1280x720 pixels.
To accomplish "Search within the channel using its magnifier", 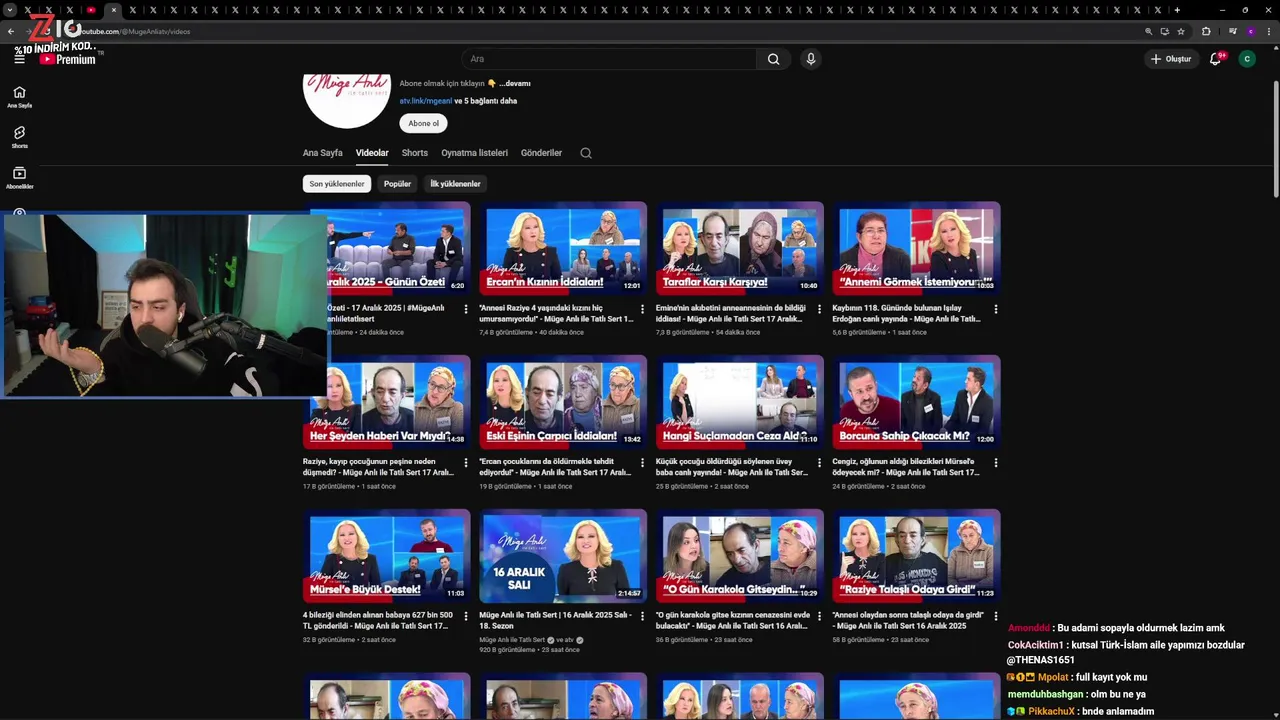I will tap(586, 153).
